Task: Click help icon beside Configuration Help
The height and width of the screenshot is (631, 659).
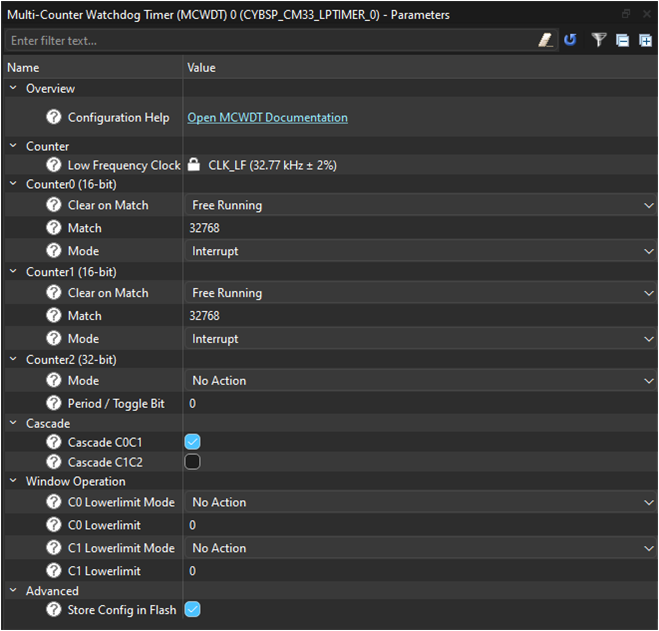Action: click(54, 117)
